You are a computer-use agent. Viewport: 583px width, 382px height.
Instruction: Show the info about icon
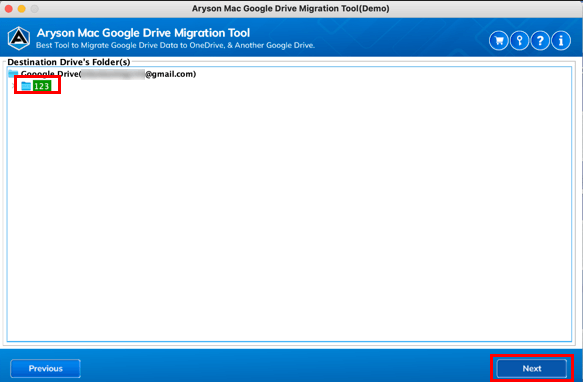pyautogui.click(x=561, y=40)
